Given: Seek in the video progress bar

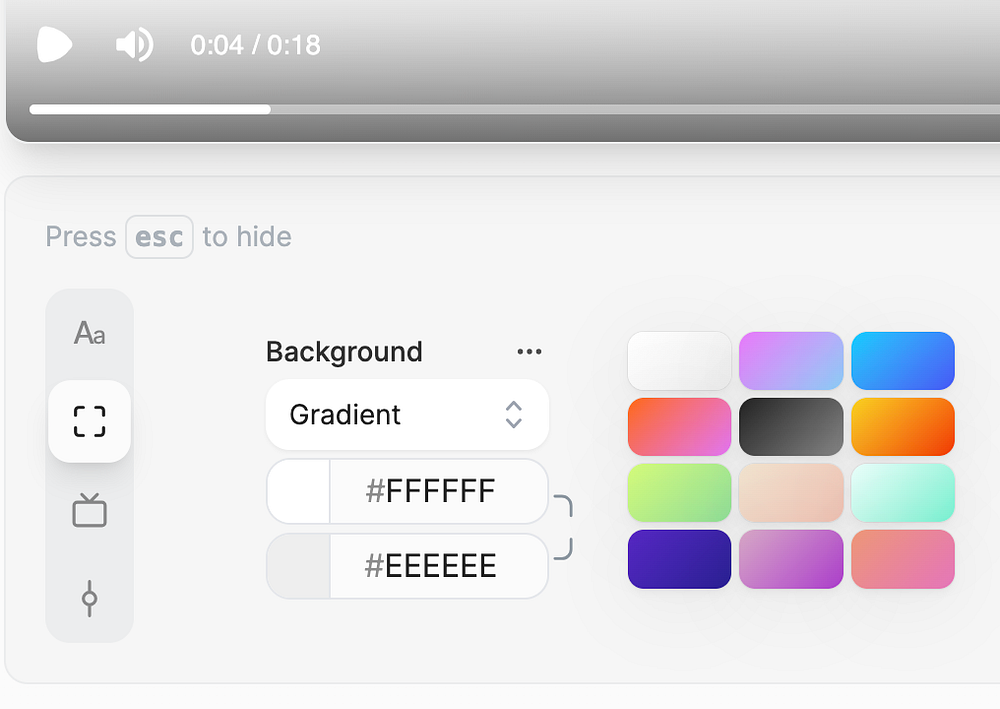Looking at the screenshot, I should [500, 109].
